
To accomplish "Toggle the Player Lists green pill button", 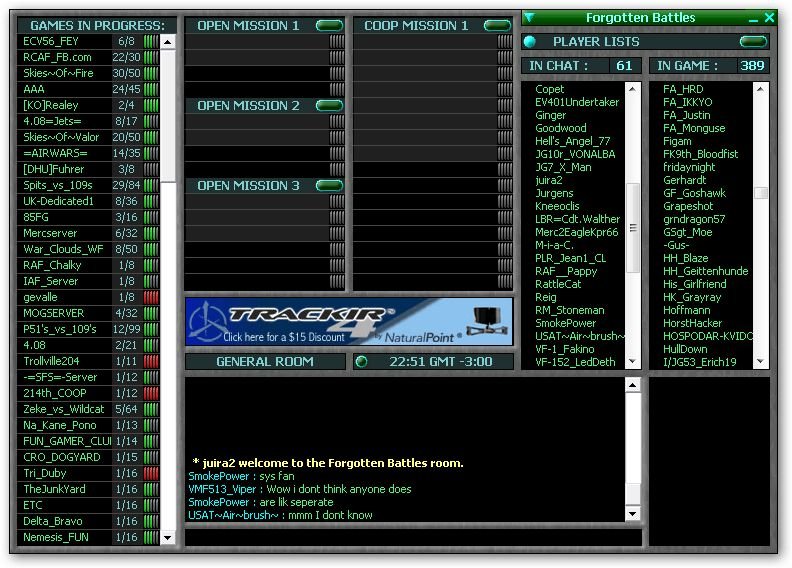I will tap(753, 42).
